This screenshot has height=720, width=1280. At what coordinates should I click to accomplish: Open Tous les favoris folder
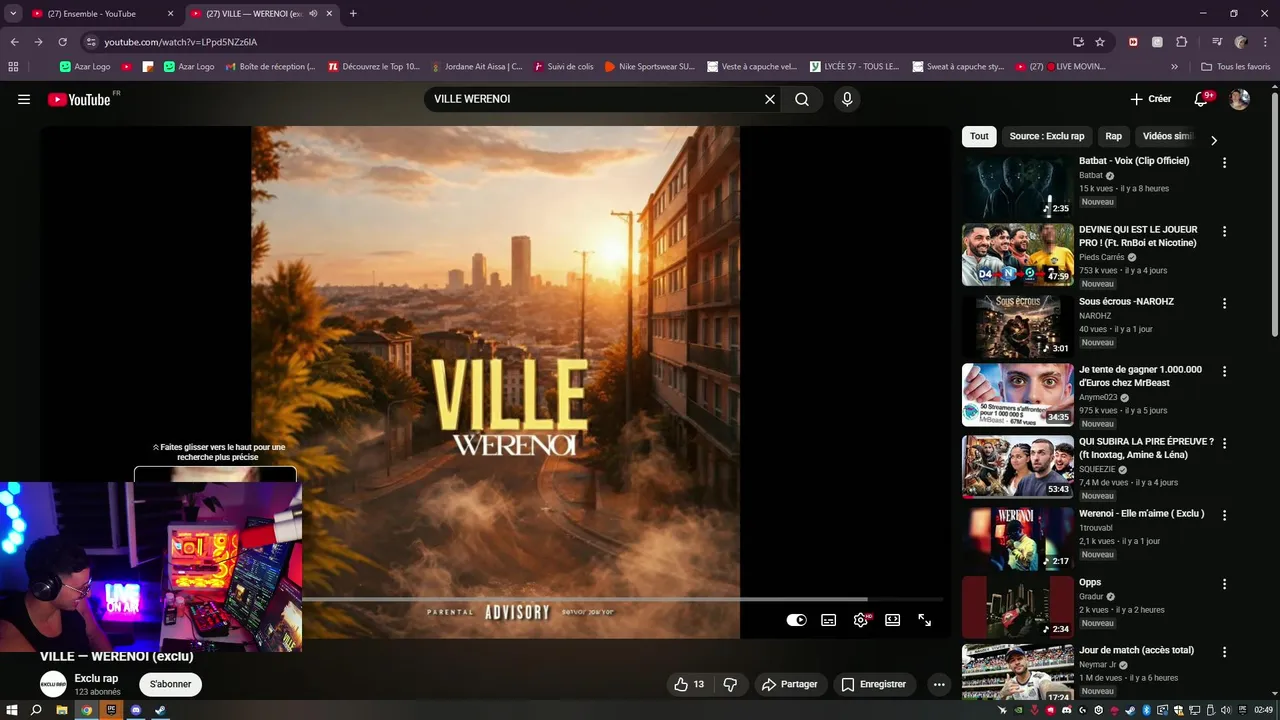point(1236,67)
